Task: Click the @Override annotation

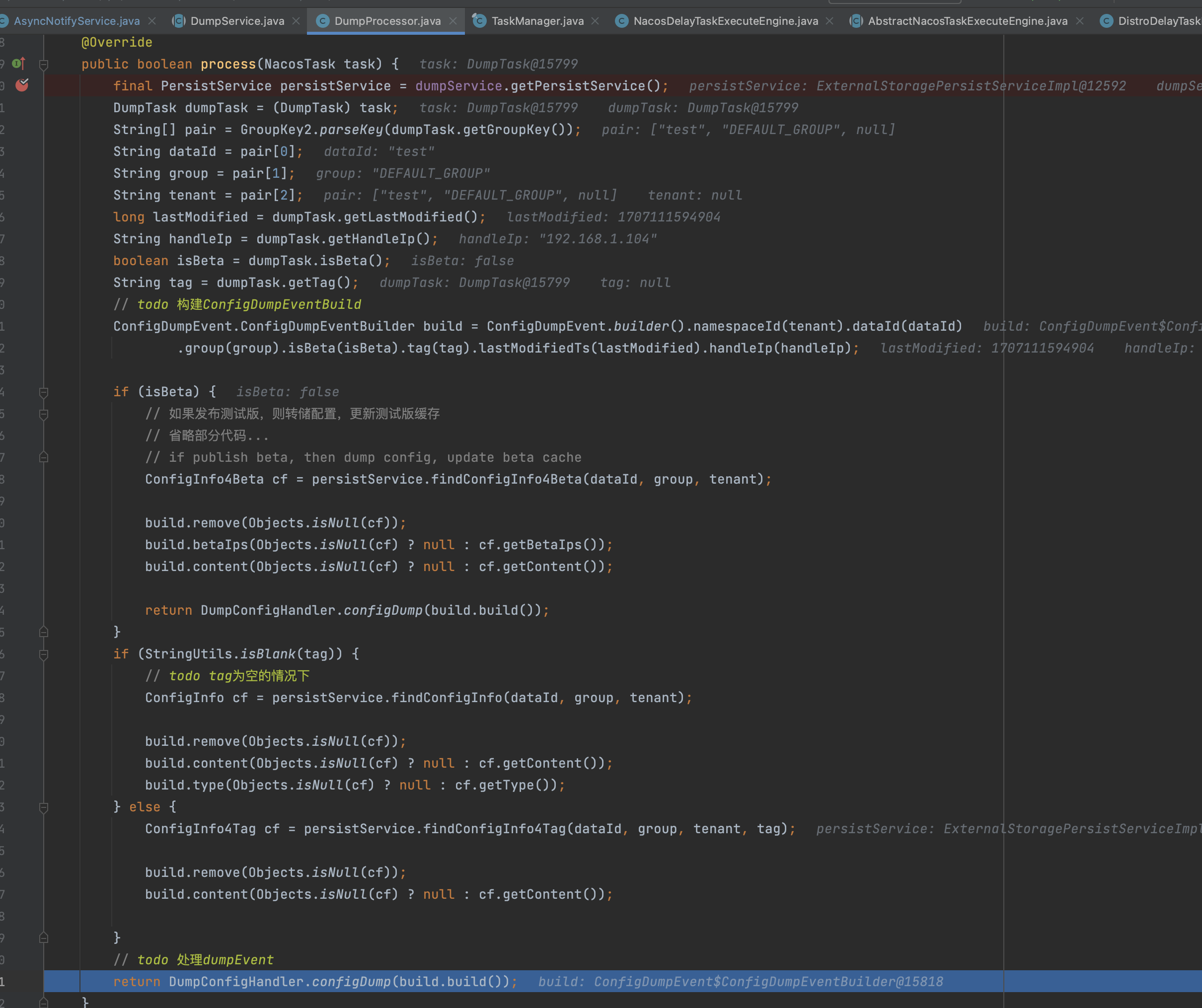Action: [x=117, y=42]
